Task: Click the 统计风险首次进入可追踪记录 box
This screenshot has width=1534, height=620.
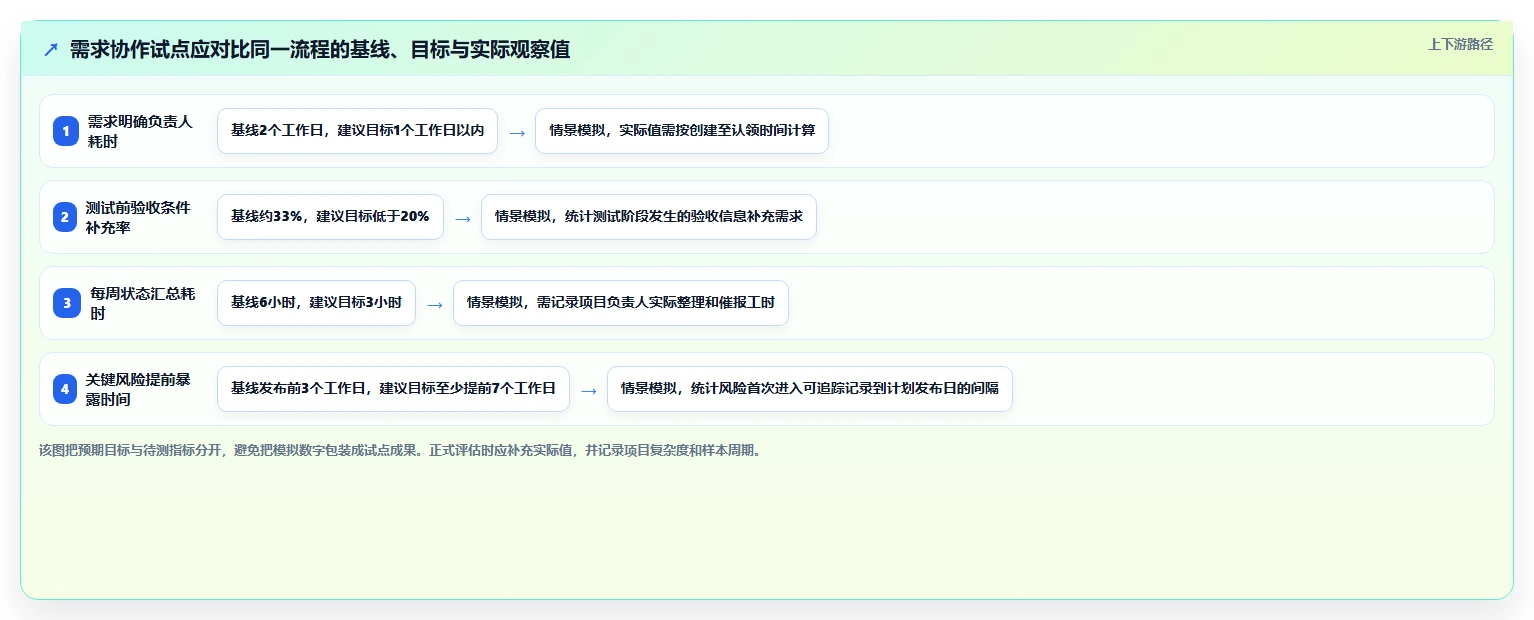Action: (810, 389)
